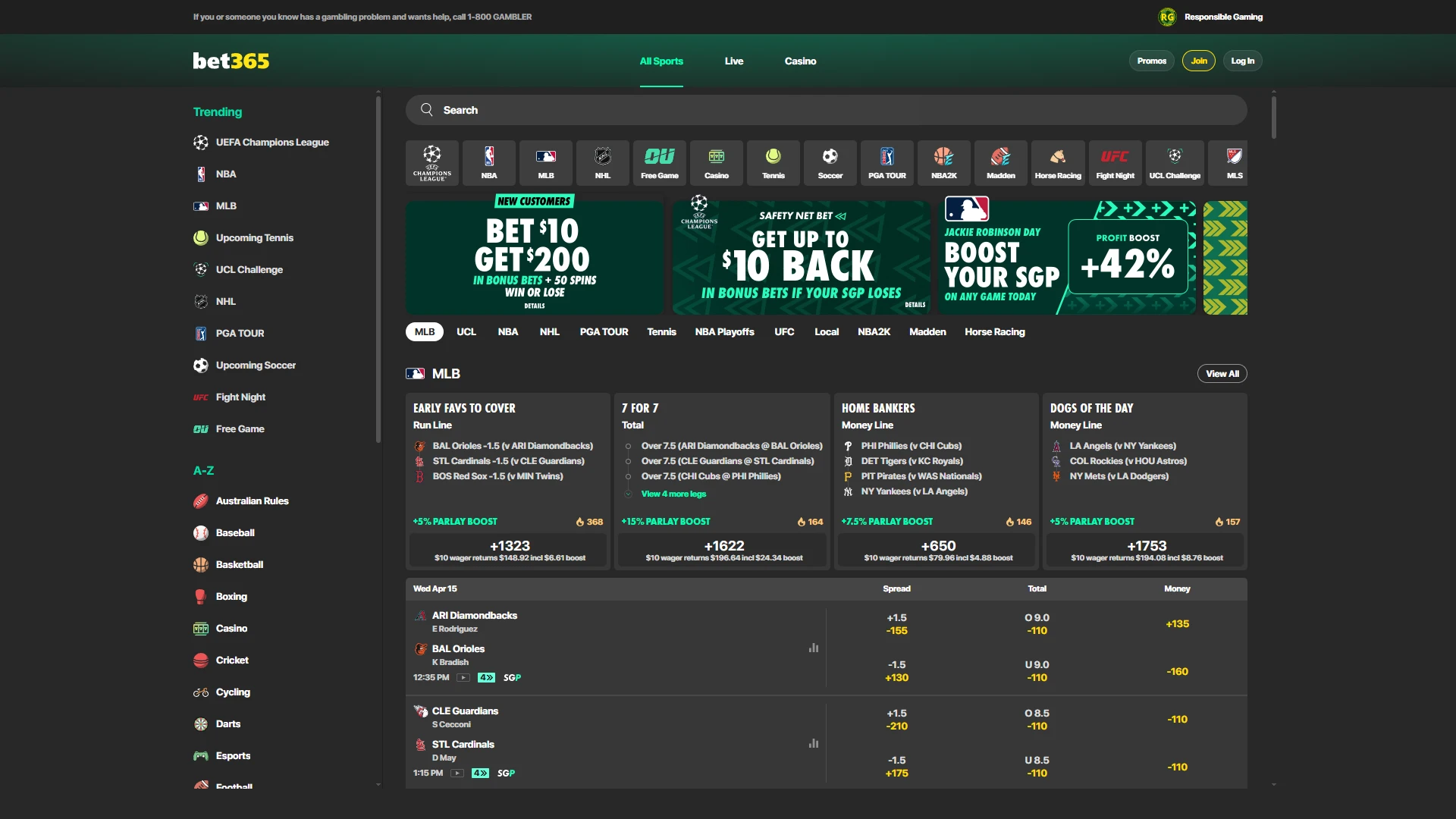Image resolution: width=1456 pixels, height=819 pixels.
Task: Select Over 9.0 -110 total
Action: (1037, 624)
